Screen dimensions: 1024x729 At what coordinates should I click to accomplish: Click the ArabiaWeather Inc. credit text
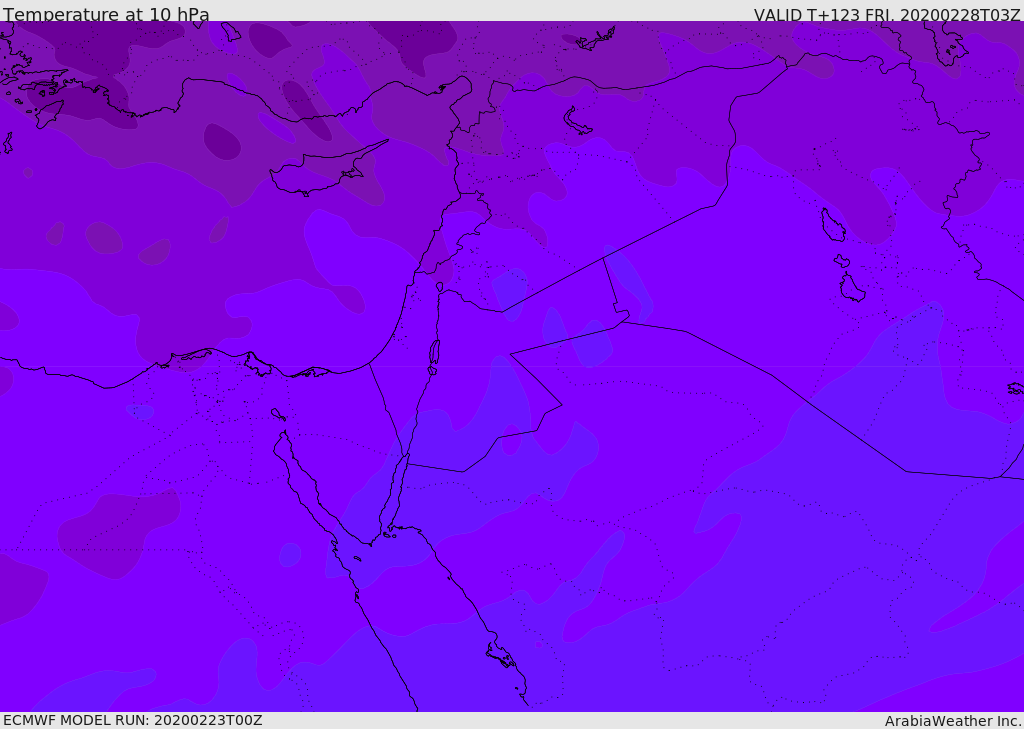pos(952,720)
